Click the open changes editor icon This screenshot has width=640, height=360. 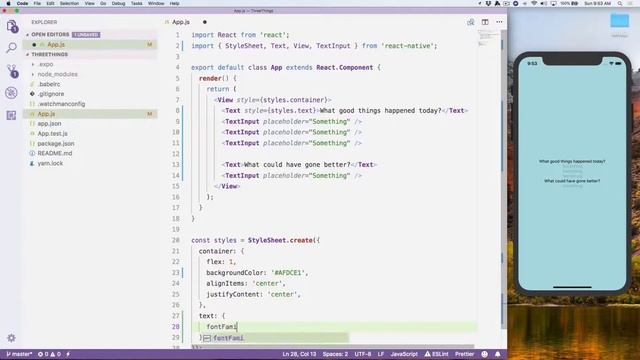click(x=471, y=22)
